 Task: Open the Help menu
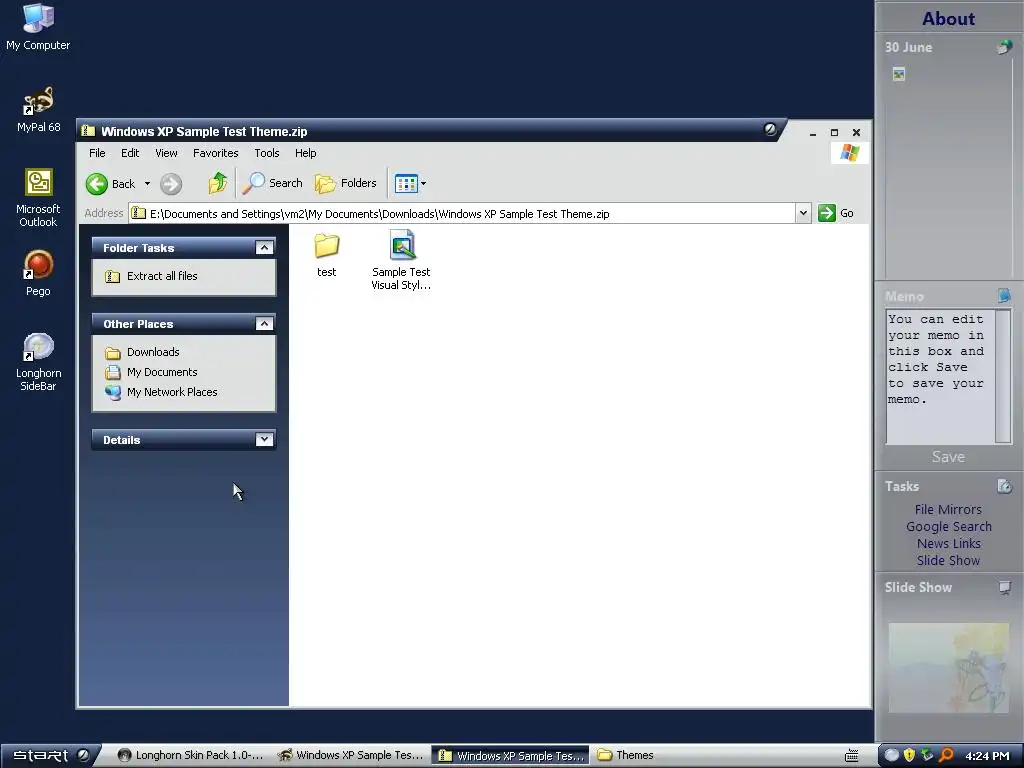pyautogui.click(x=305, y=153)
